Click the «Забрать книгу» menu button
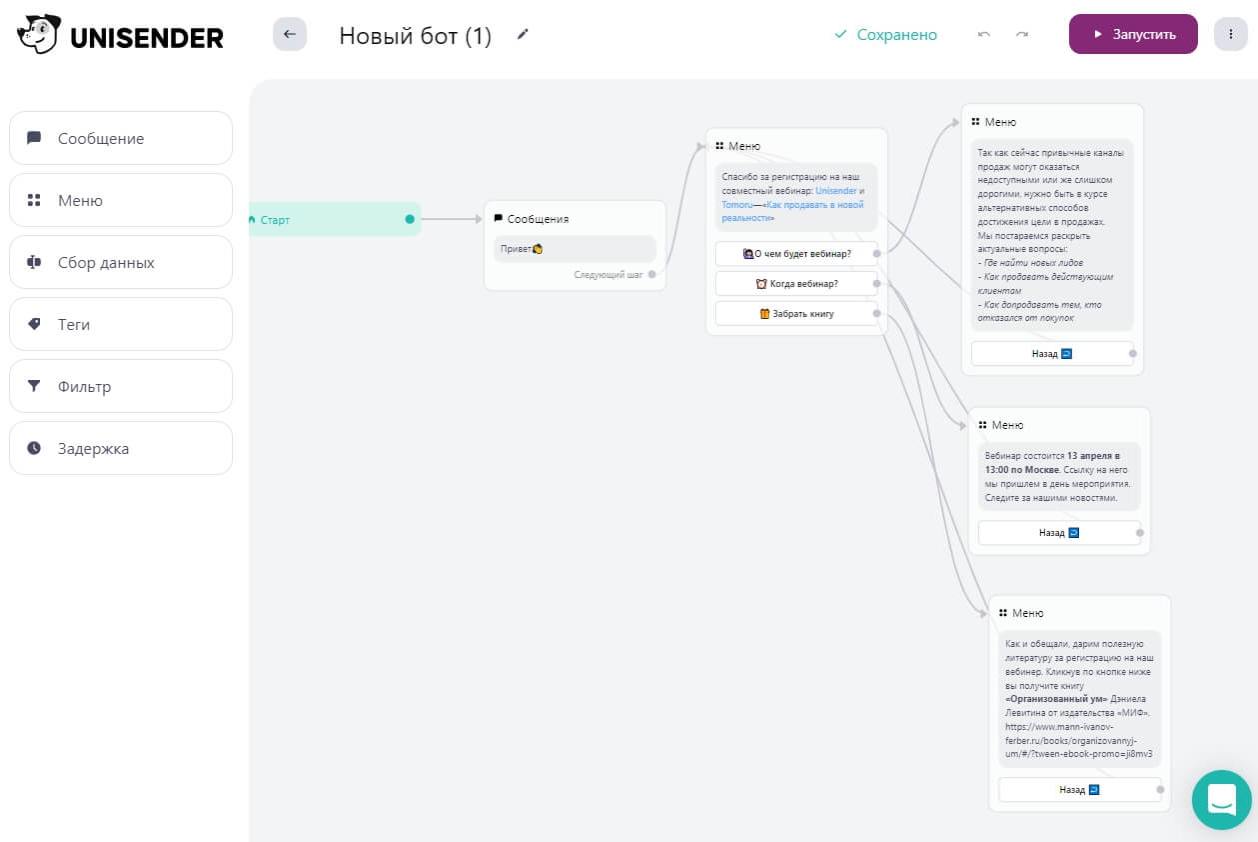 pyautogui.click(x=796, y=313)
